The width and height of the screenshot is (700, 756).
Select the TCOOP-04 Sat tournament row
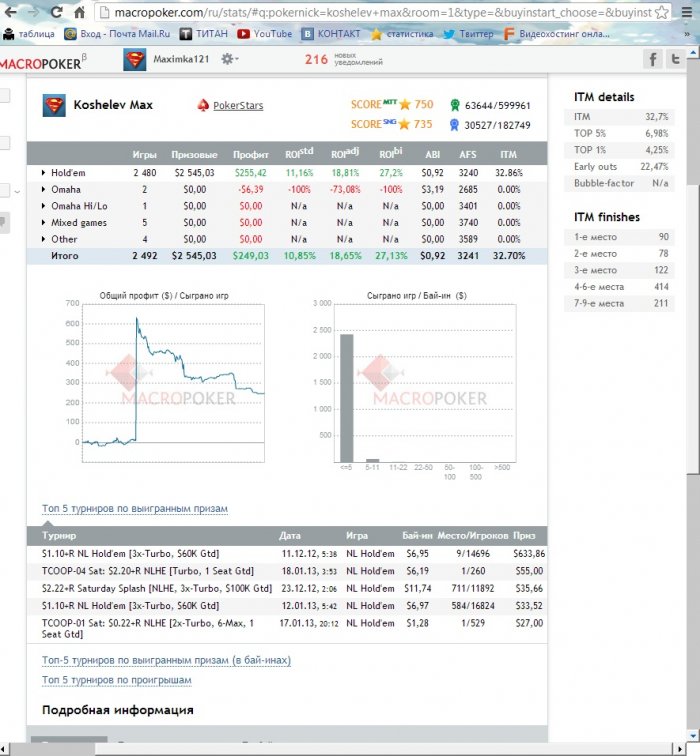287,571
